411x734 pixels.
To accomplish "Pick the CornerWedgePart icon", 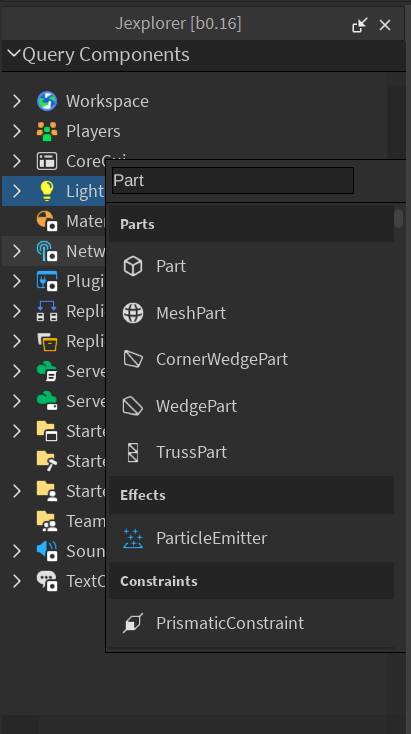I will [x=133, y=359].
